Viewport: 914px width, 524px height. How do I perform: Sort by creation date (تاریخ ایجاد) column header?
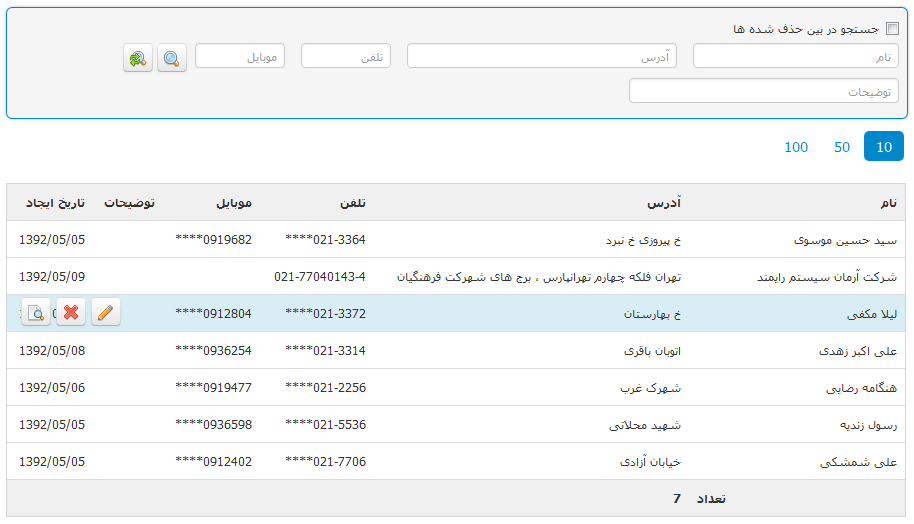(x=54, y=203)
